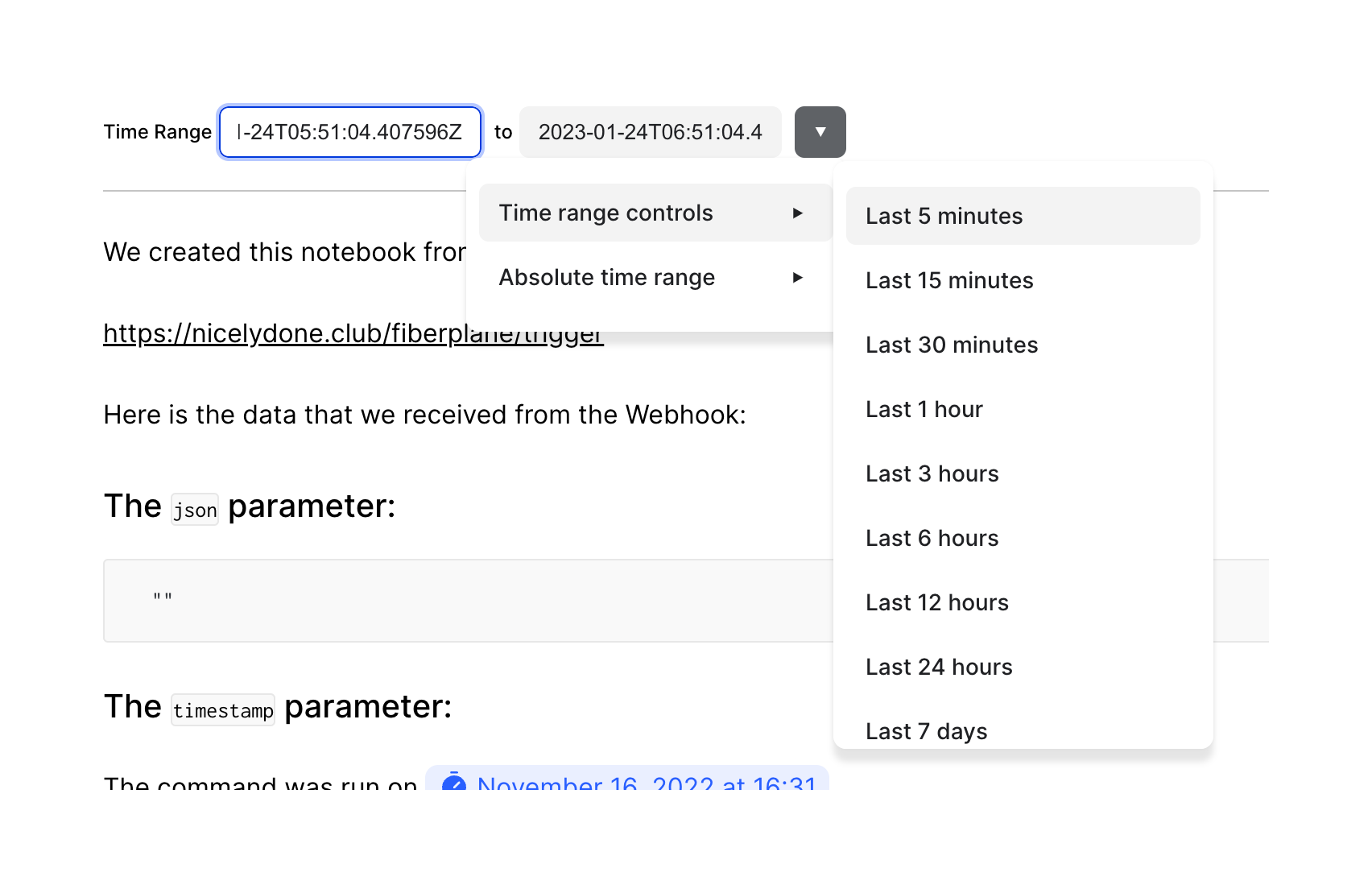Screen dimensions: 1372x893
Task: Choose Last 6 hours
Action: click(932, 538)
